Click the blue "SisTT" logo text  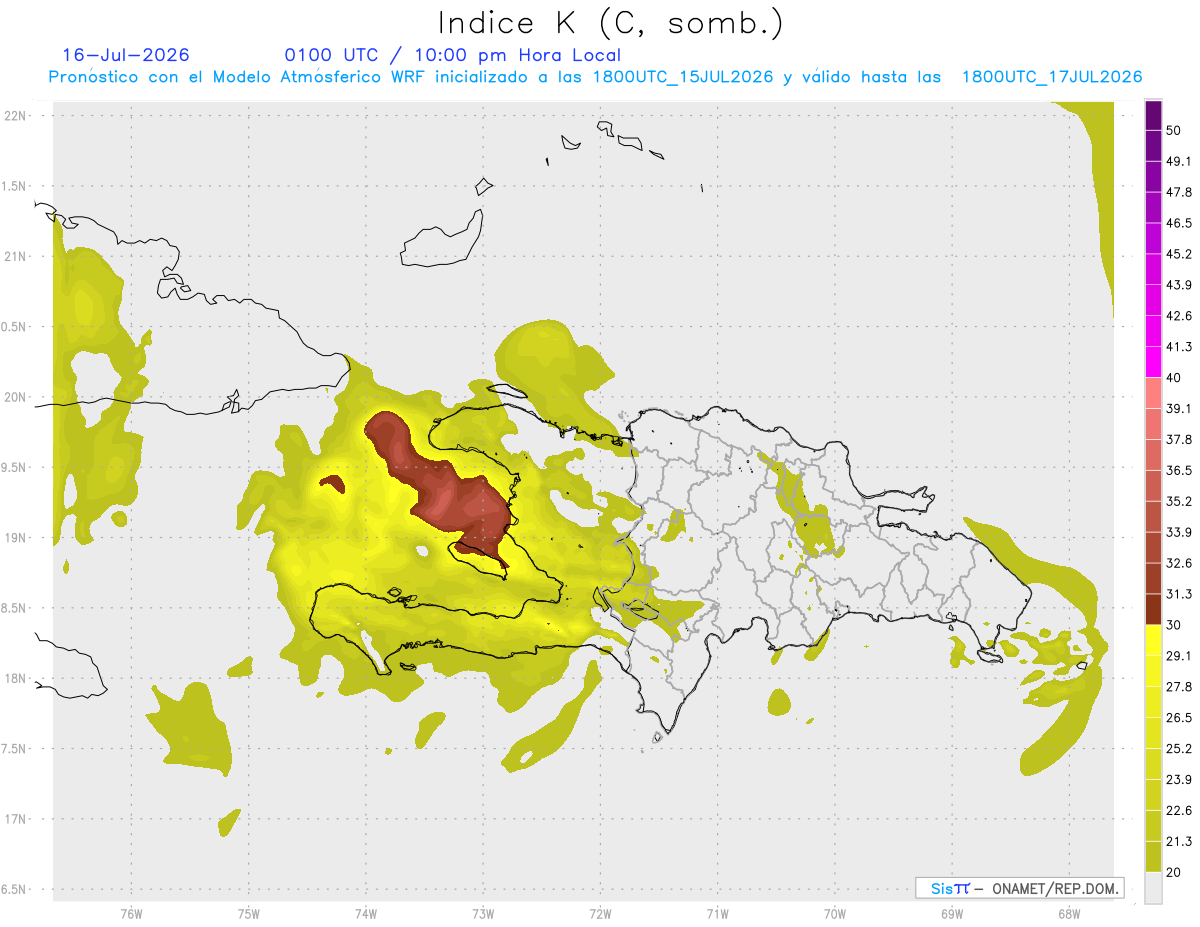[x=950, y=888]
